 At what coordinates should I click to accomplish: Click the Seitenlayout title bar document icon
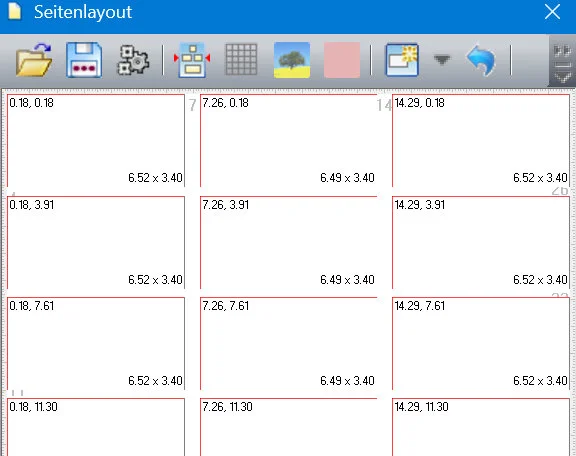[15, 11]
